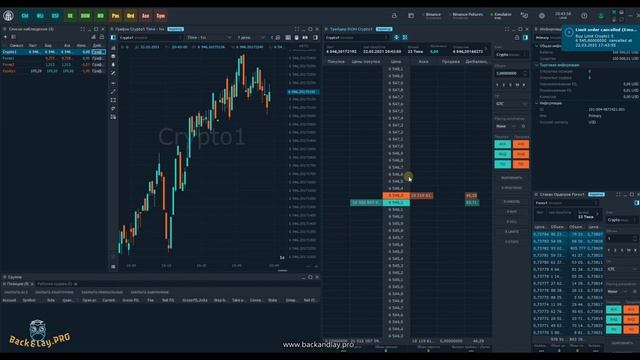Viewport: 640px width, 360px height.
Task: Click the lock icon in the top bar
Action: click(x=394, y=16)
